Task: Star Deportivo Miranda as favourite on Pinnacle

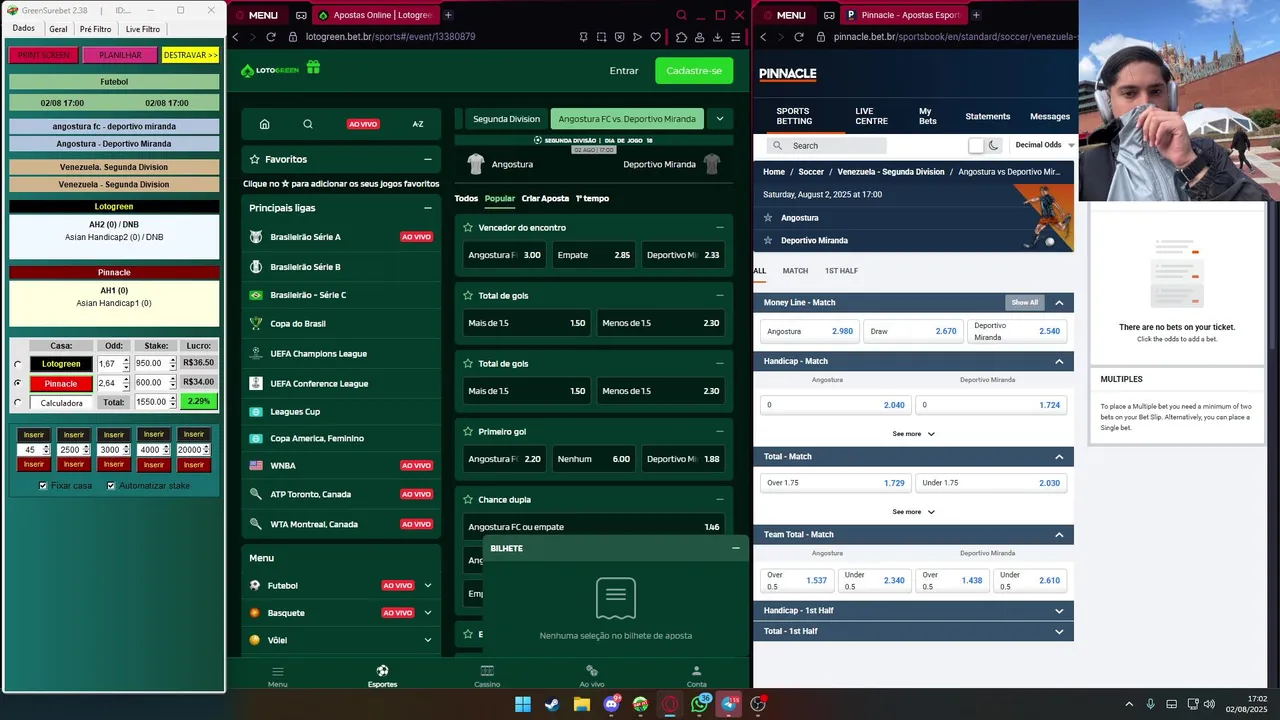Action: coord(768,240)
